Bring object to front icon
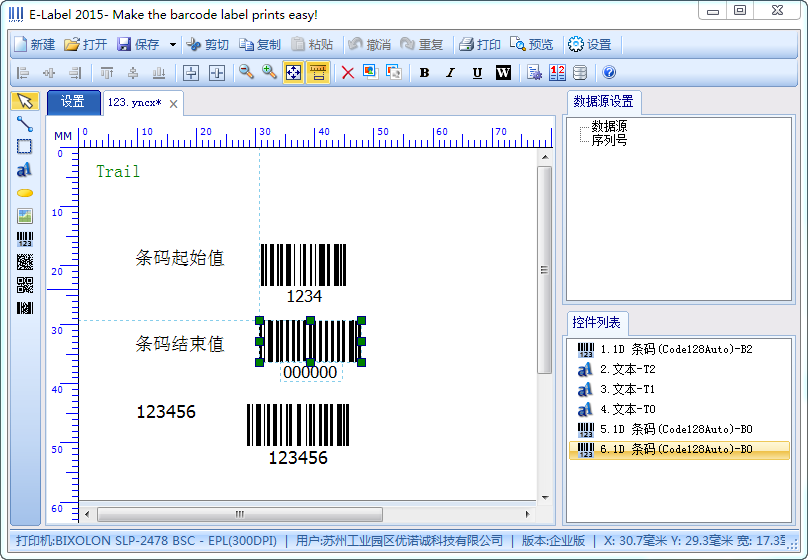 pos(371,72)
